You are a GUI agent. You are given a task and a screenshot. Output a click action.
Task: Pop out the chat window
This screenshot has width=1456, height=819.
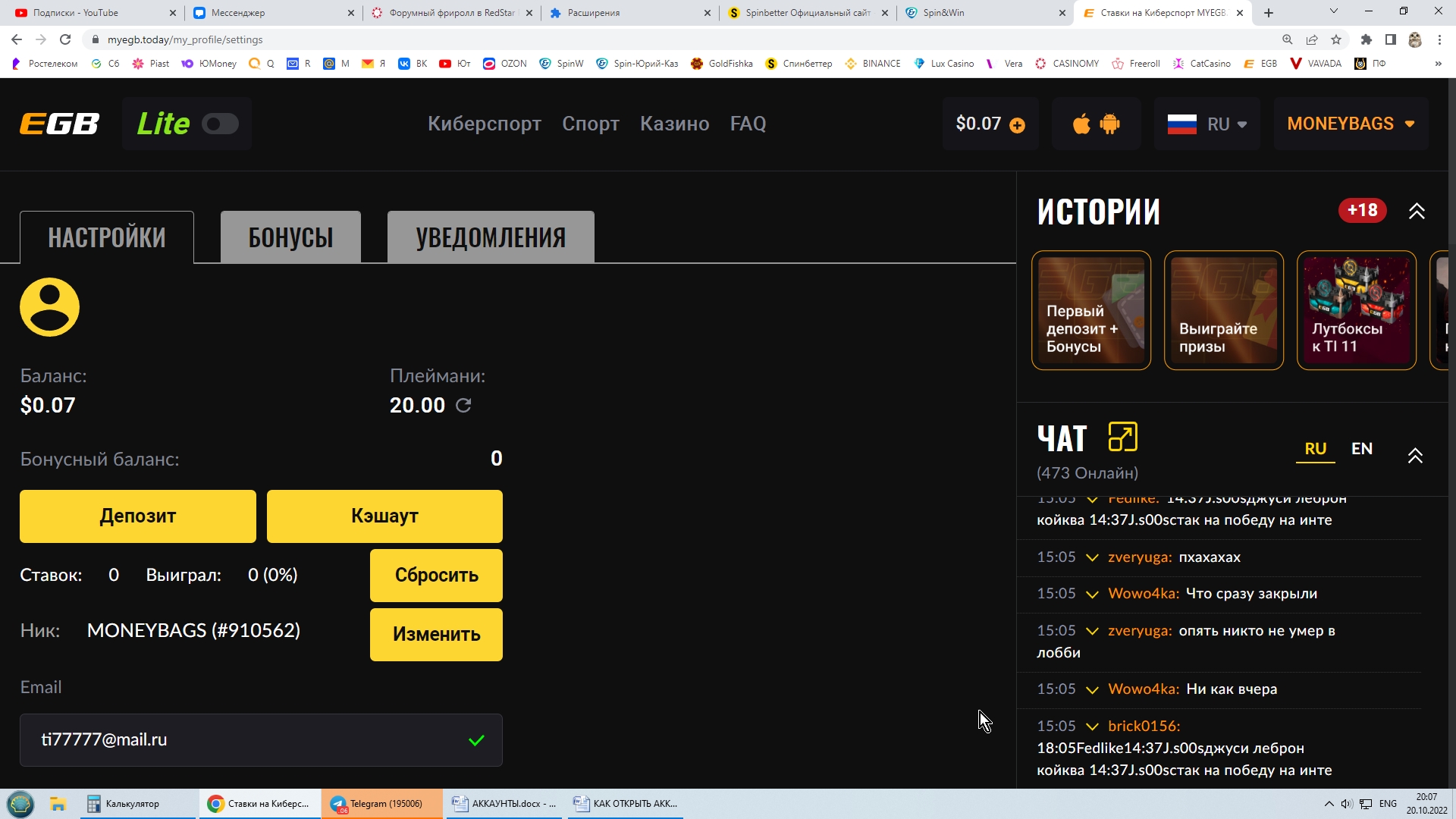(x=1123, y=437)
